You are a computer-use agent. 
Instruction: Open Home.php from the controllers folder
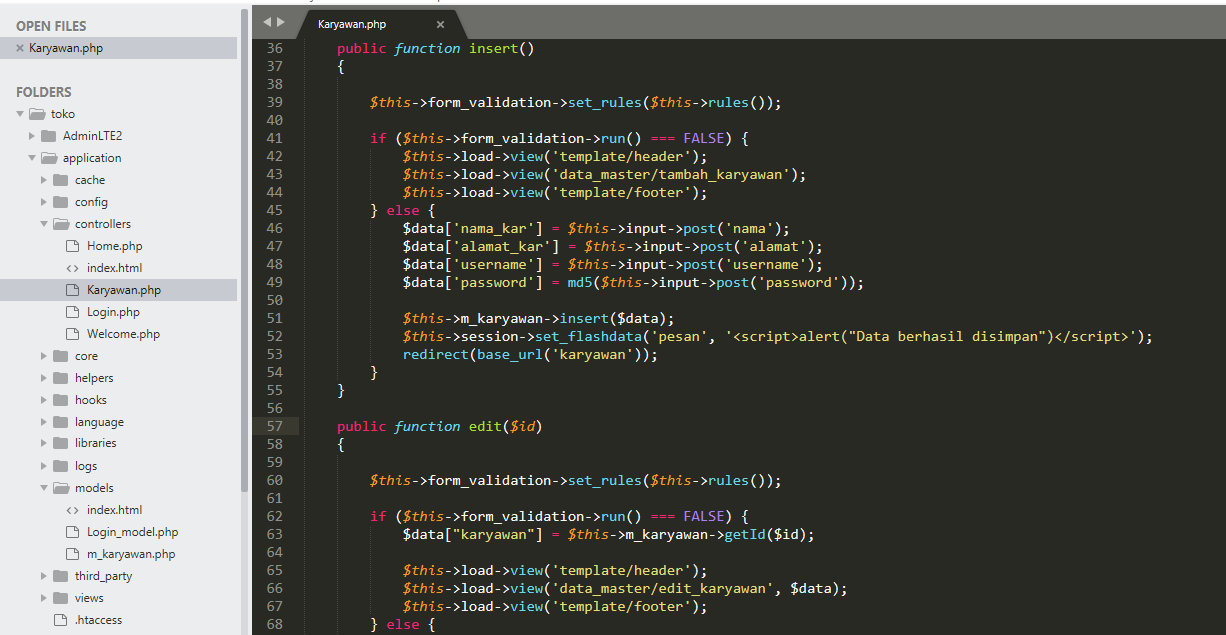[x=115, y=246]
